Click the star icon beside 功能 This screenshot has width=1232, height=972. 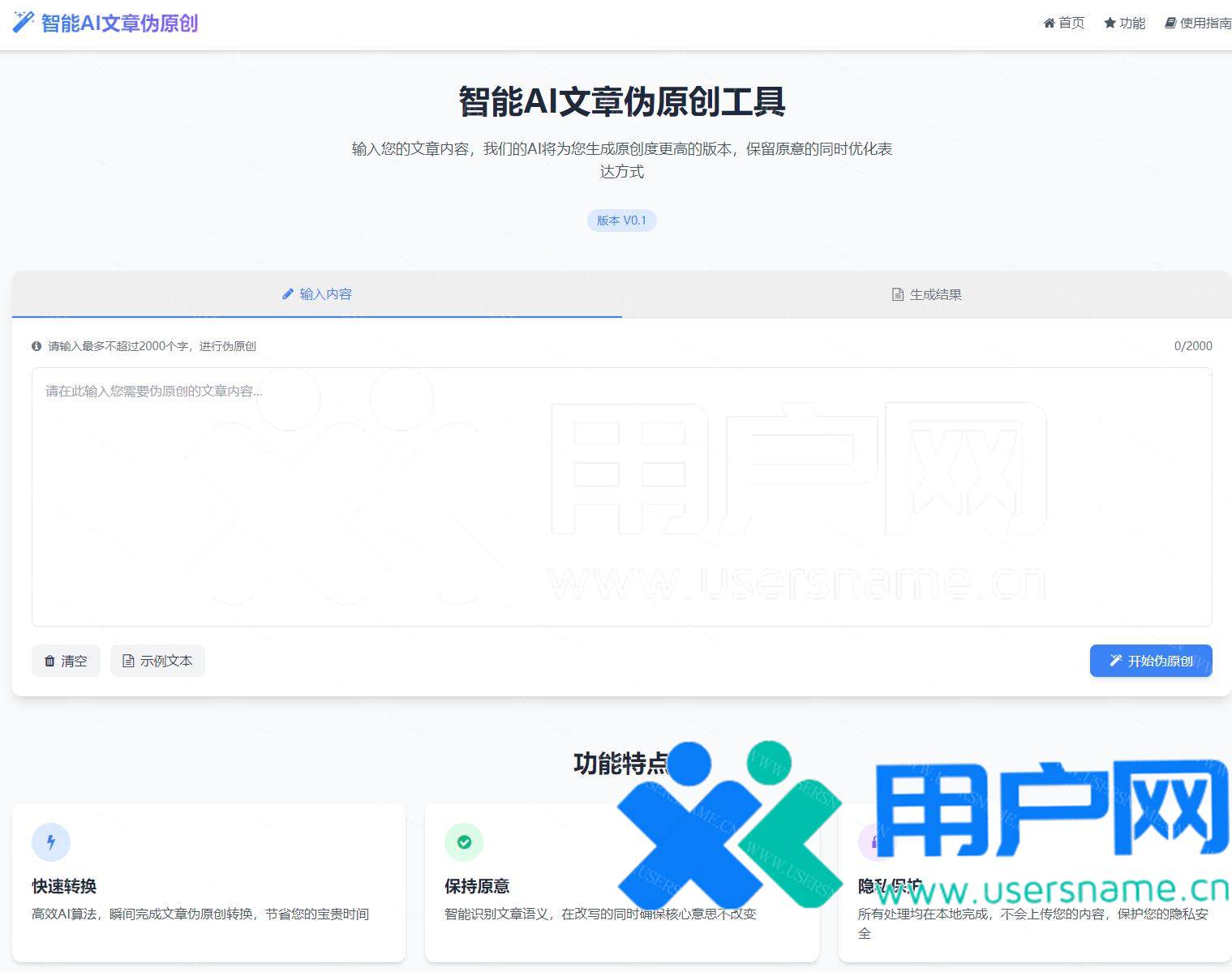1108,23
